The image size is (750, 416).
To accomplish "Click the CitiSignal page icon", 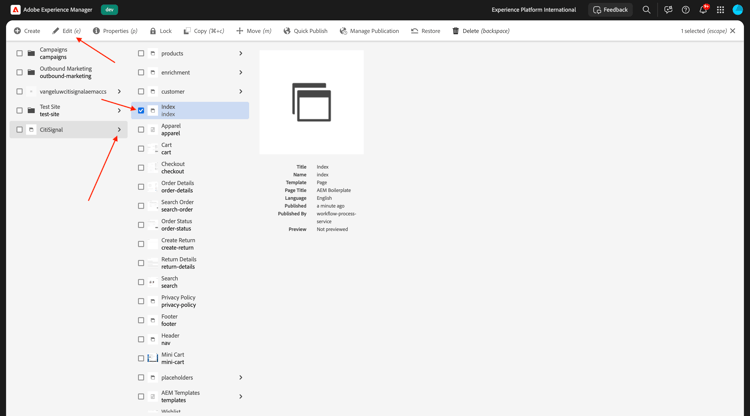I will (31, 130).
